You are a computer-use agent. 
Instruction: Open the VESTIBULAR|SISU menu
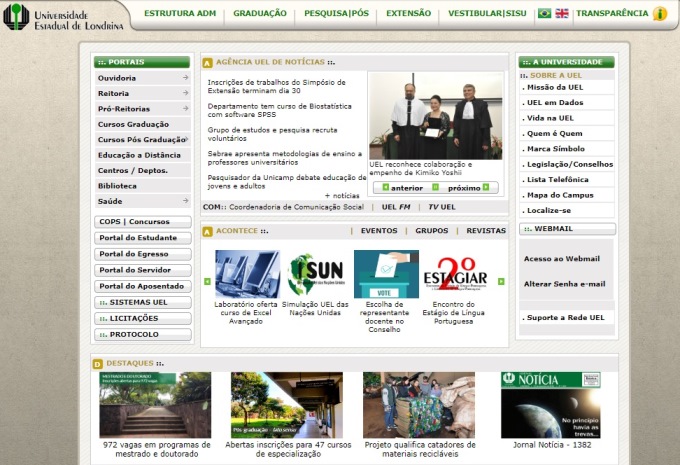(487, 13)
